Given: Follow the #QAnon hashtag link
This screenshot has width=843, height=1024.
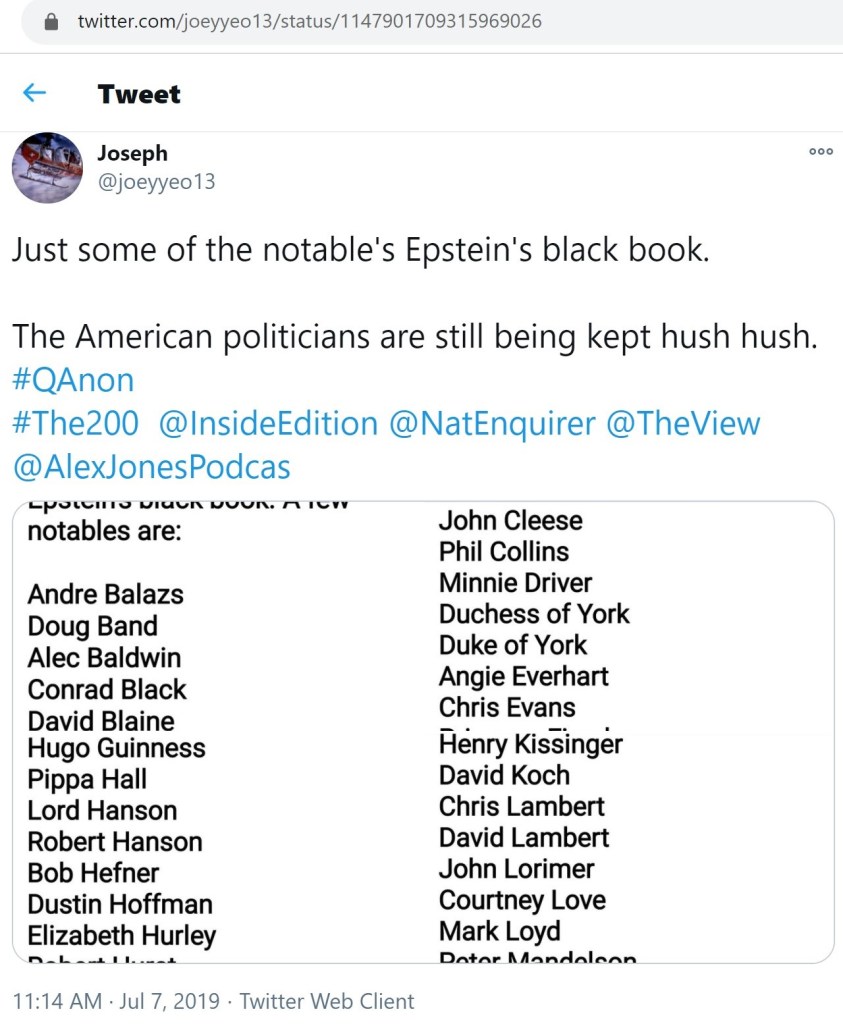Looking at the screenshot, I should click(73, 380).
